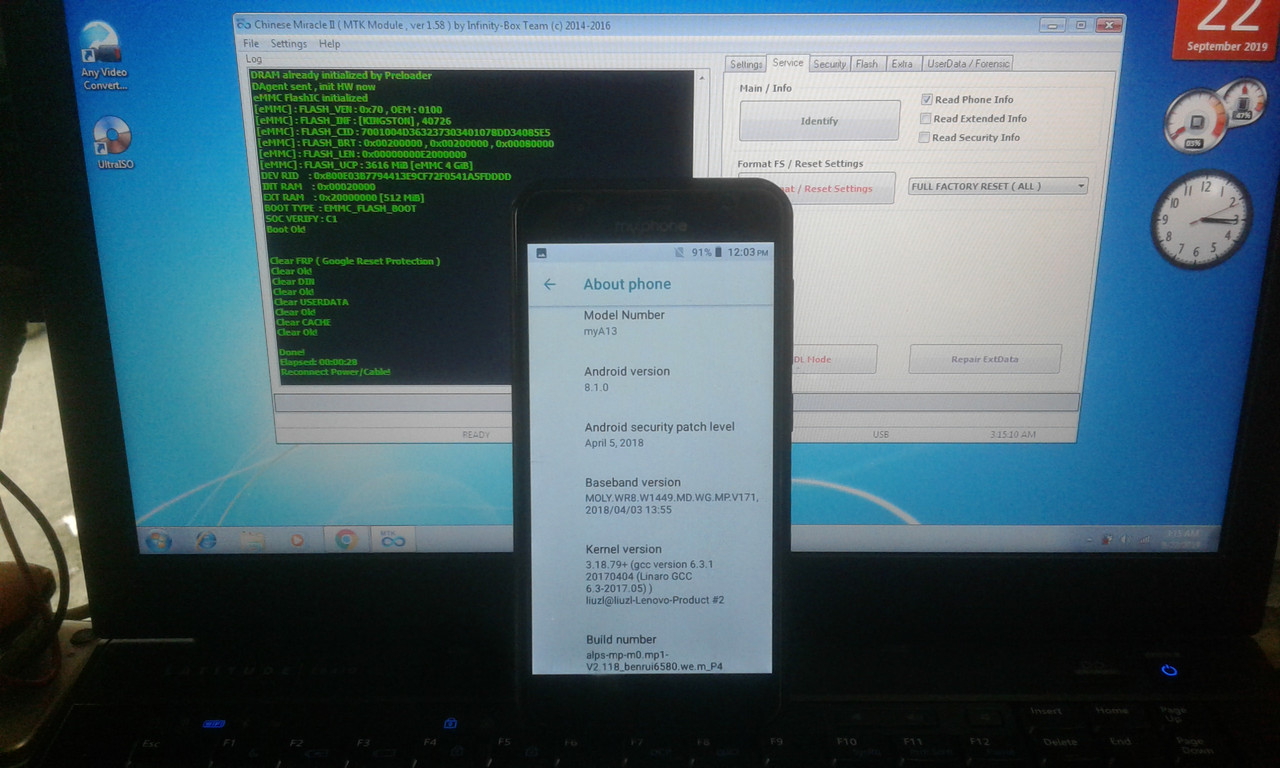The width and height of the screenshot is (1280, 768).
Task: Click the Repair ExtData button
Action: tap(984, 359)
